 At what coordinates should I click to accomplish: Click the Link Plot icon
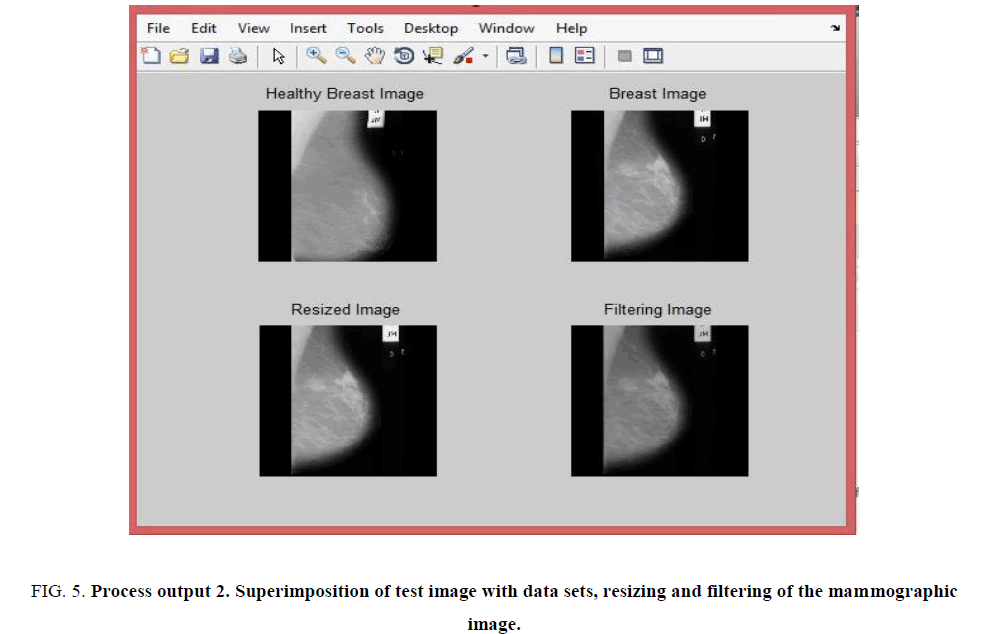point(516,56)
